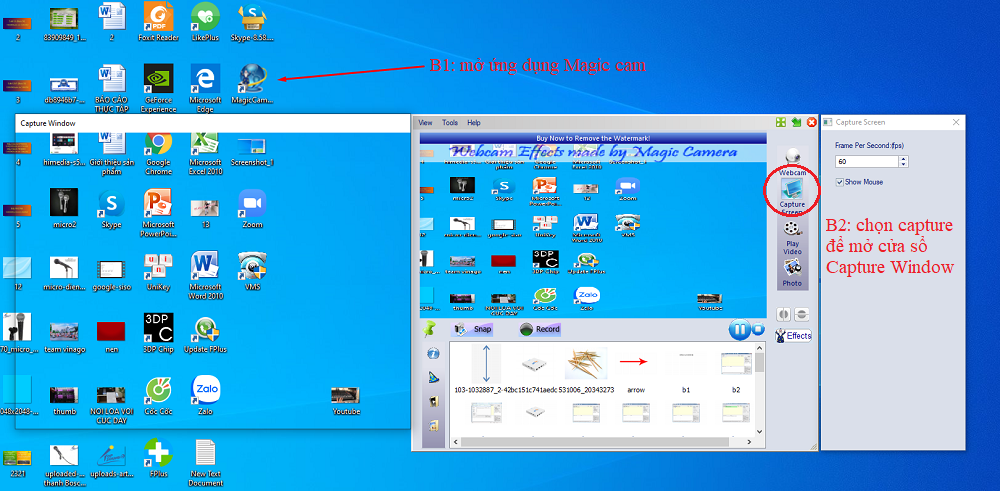Click the green pushpin icon
Viewport: 1000px width, 491px height.
(x=431, y=329)
